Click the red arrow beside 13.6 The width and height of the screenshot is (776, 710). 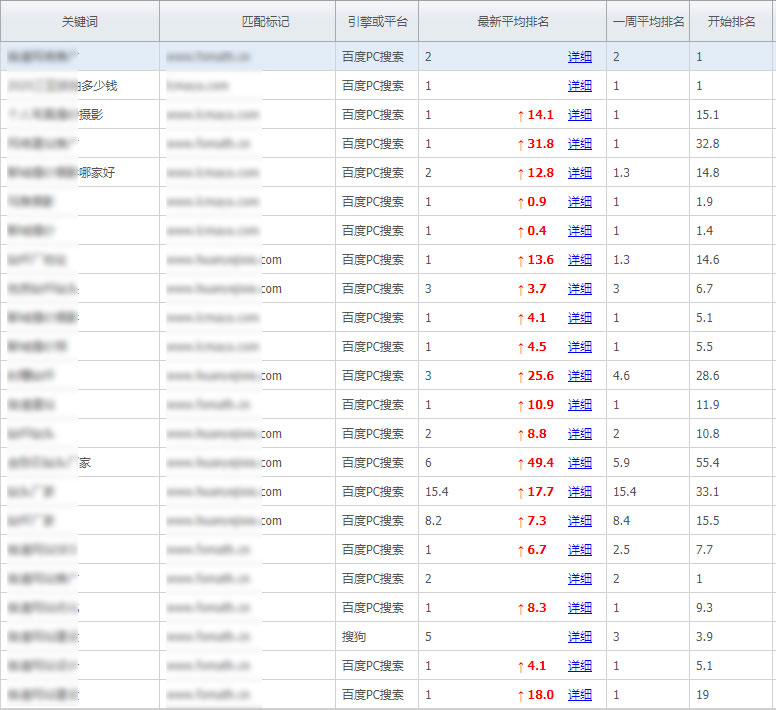coord(520,260)
